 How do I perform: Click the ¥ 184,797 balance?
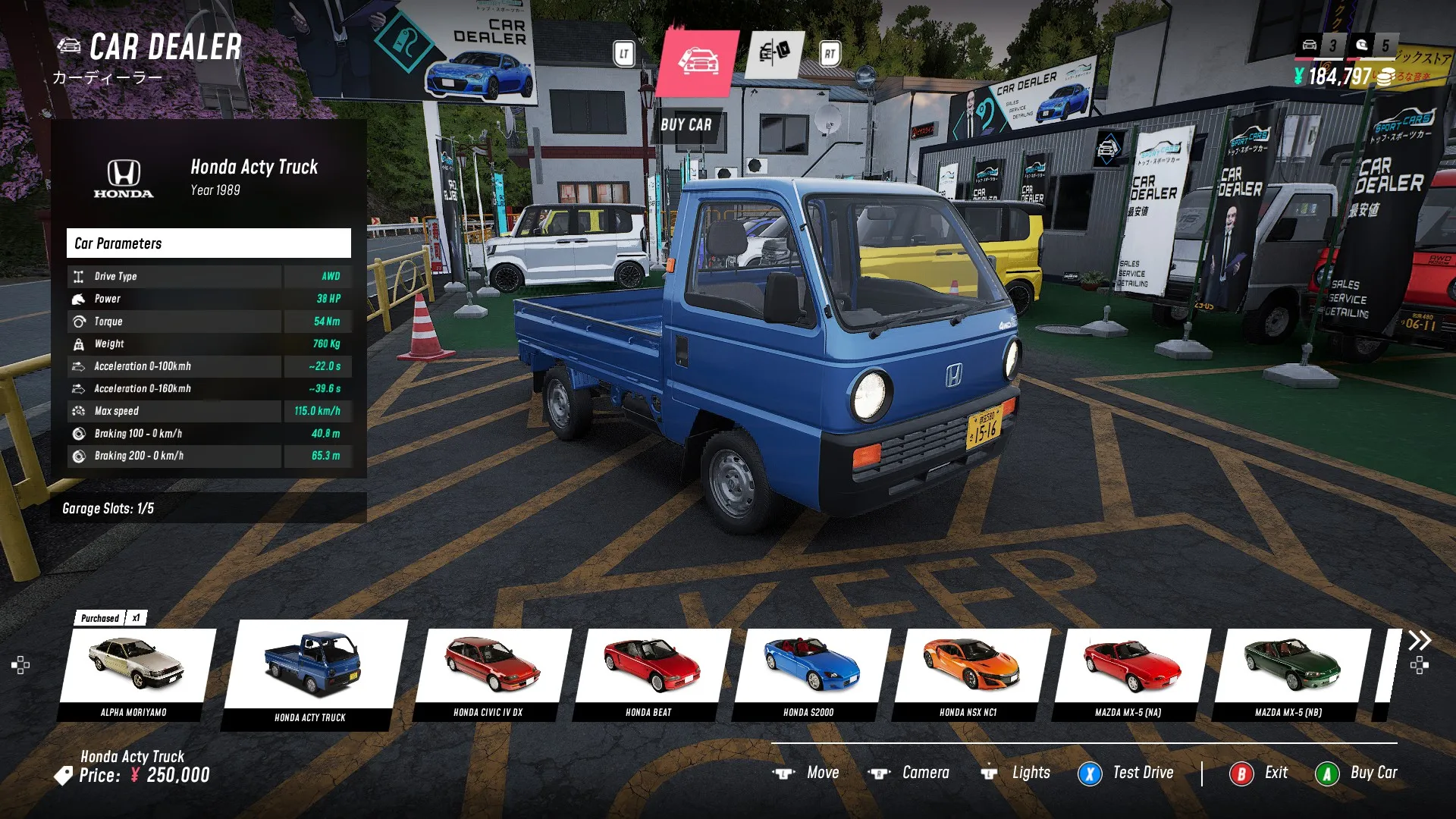(x=1332, y=77)
